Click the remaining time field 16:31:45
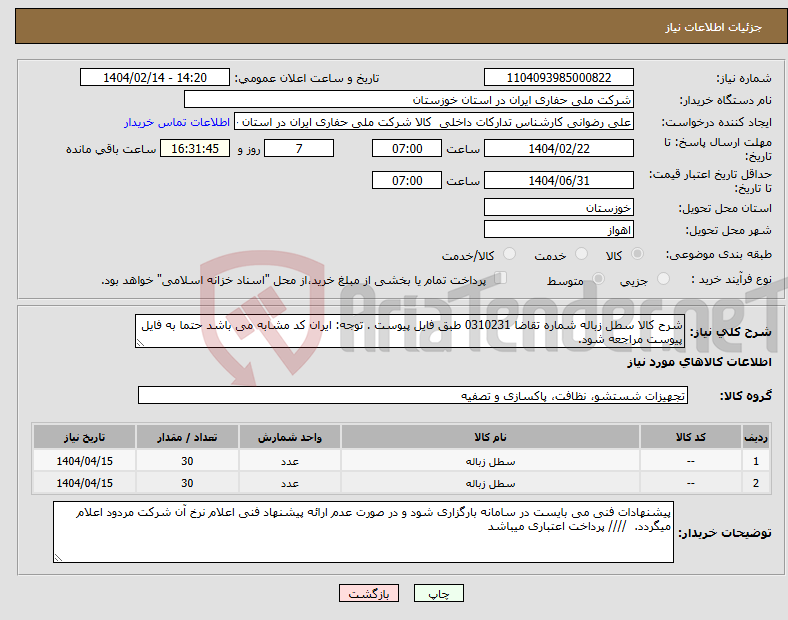 click(195, 148)
